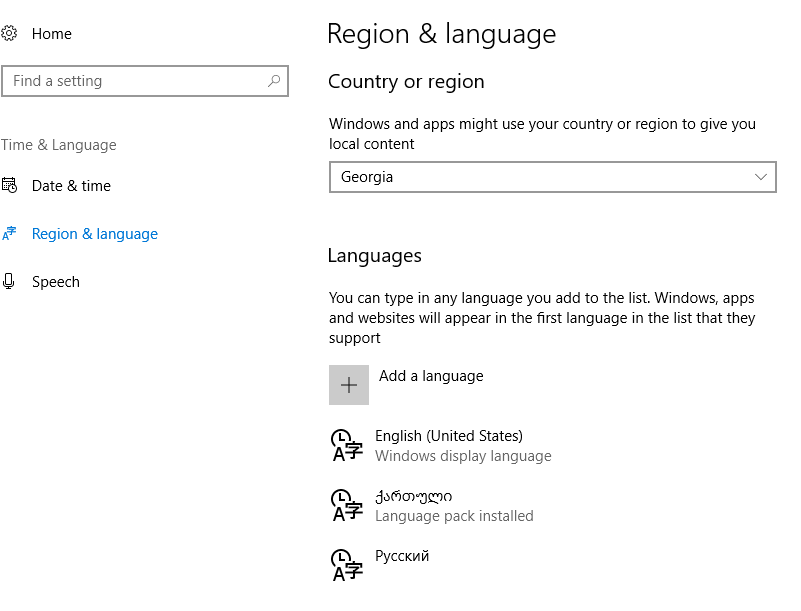Select English (United States) in the languages list
Image resolution: width=801 pixels, height=611 pixels.
click(449, 436)
